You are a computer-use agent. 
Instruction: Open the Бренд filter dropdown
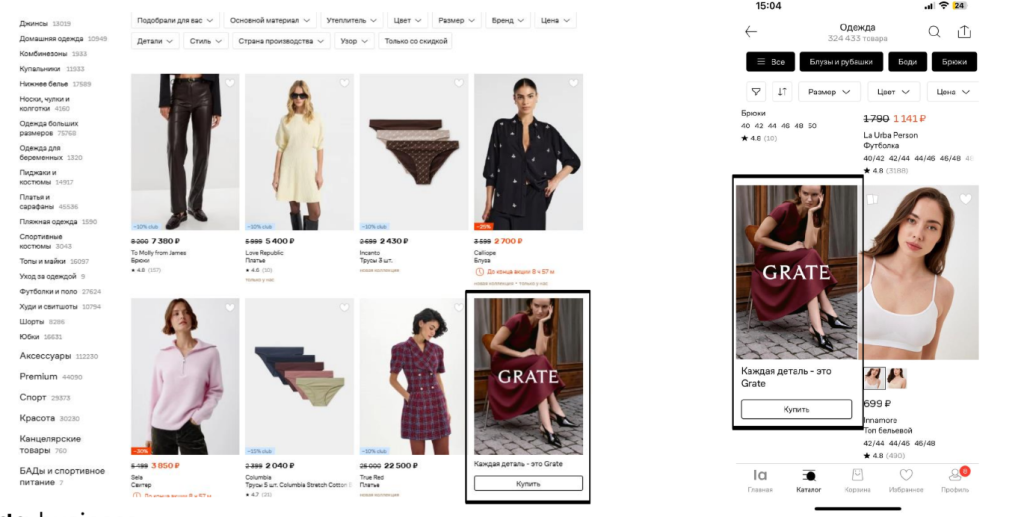coord(506,20)
